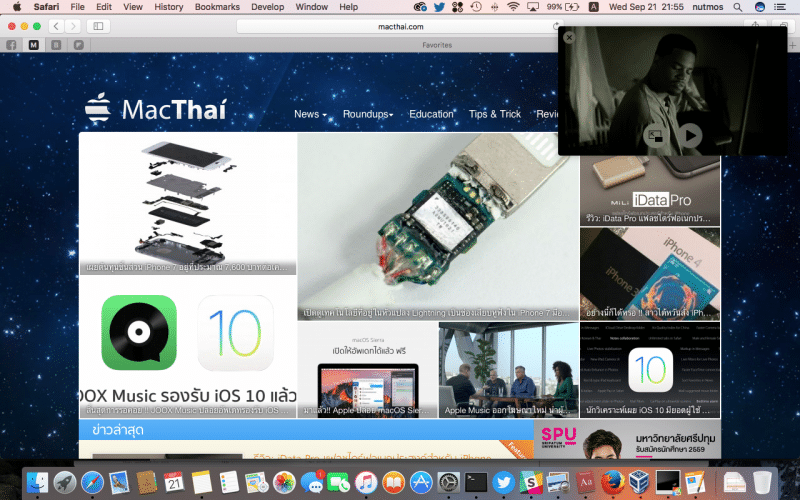800x500 pixels.
Task: Click the Safari compass Dock icon
Action: [92, 482]
